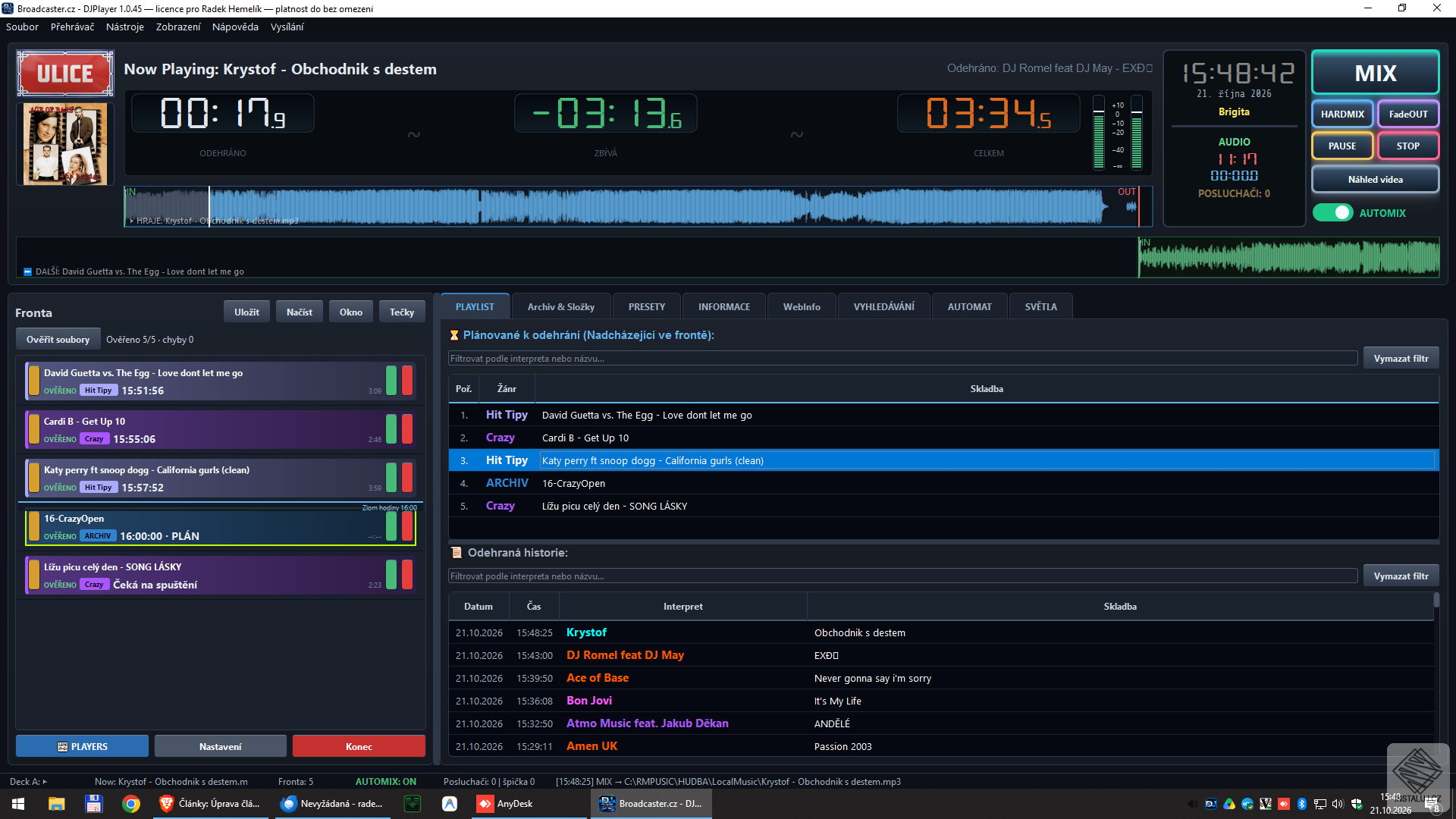Open Google Chrome from the taskbar
The width and height of the screenshot is (1456, 819).
point(131,804)
